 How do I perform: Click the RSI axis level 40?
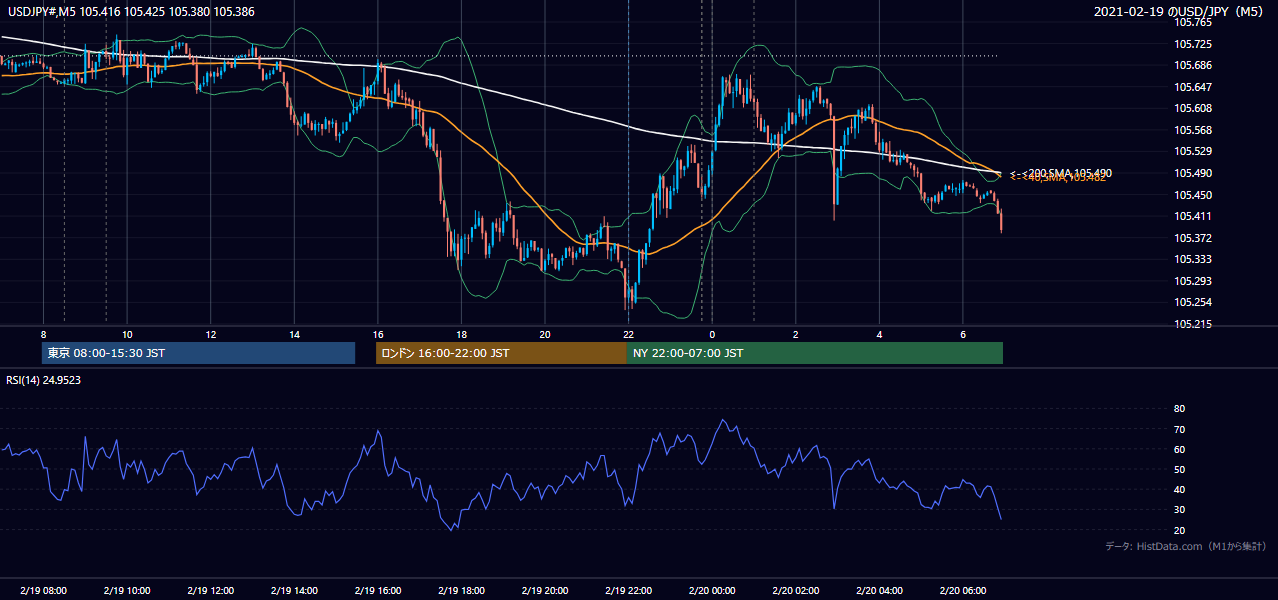click(1180, 489)
